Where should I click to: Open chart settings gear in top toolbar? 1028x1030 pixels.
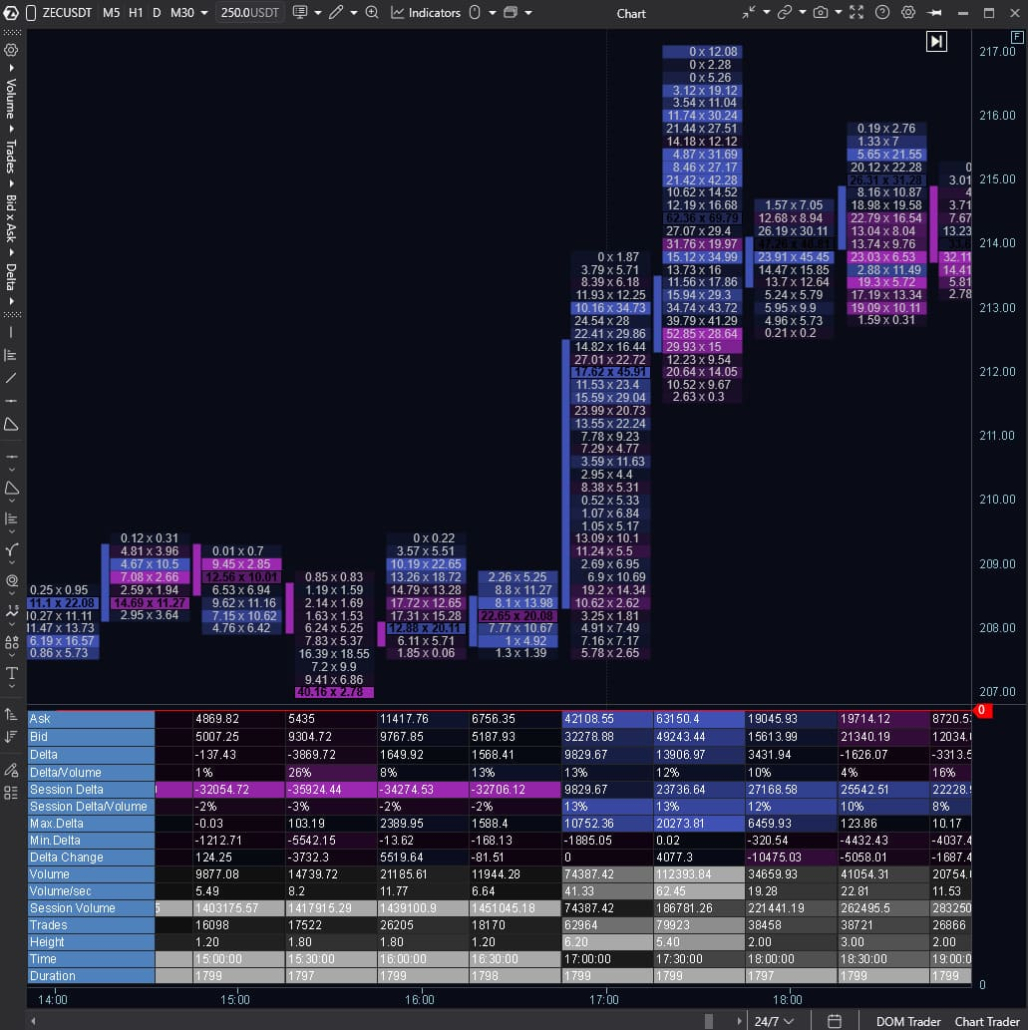tap(908, 13)
